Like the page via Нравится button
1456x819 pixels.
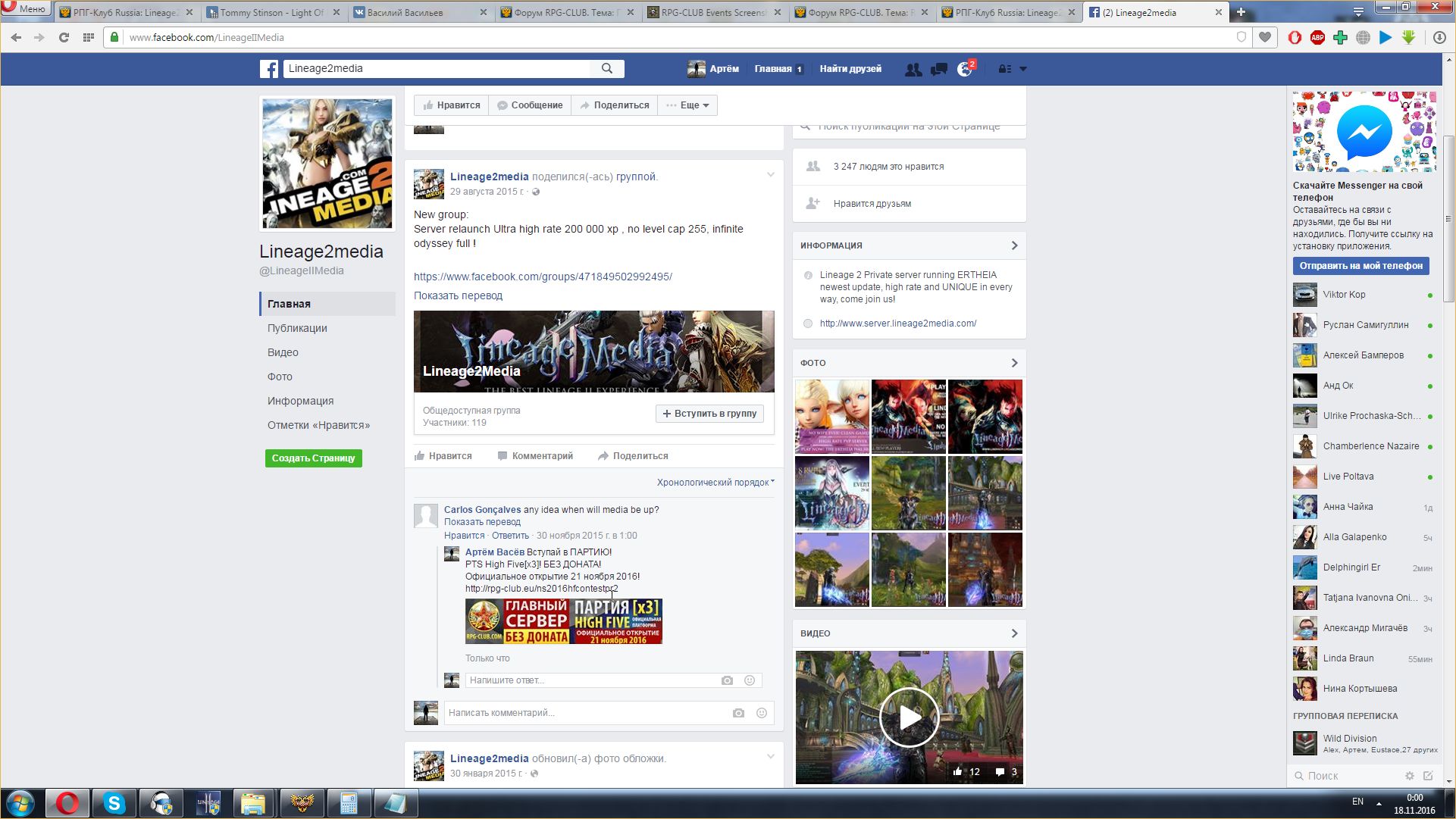(x=452, y=105)
